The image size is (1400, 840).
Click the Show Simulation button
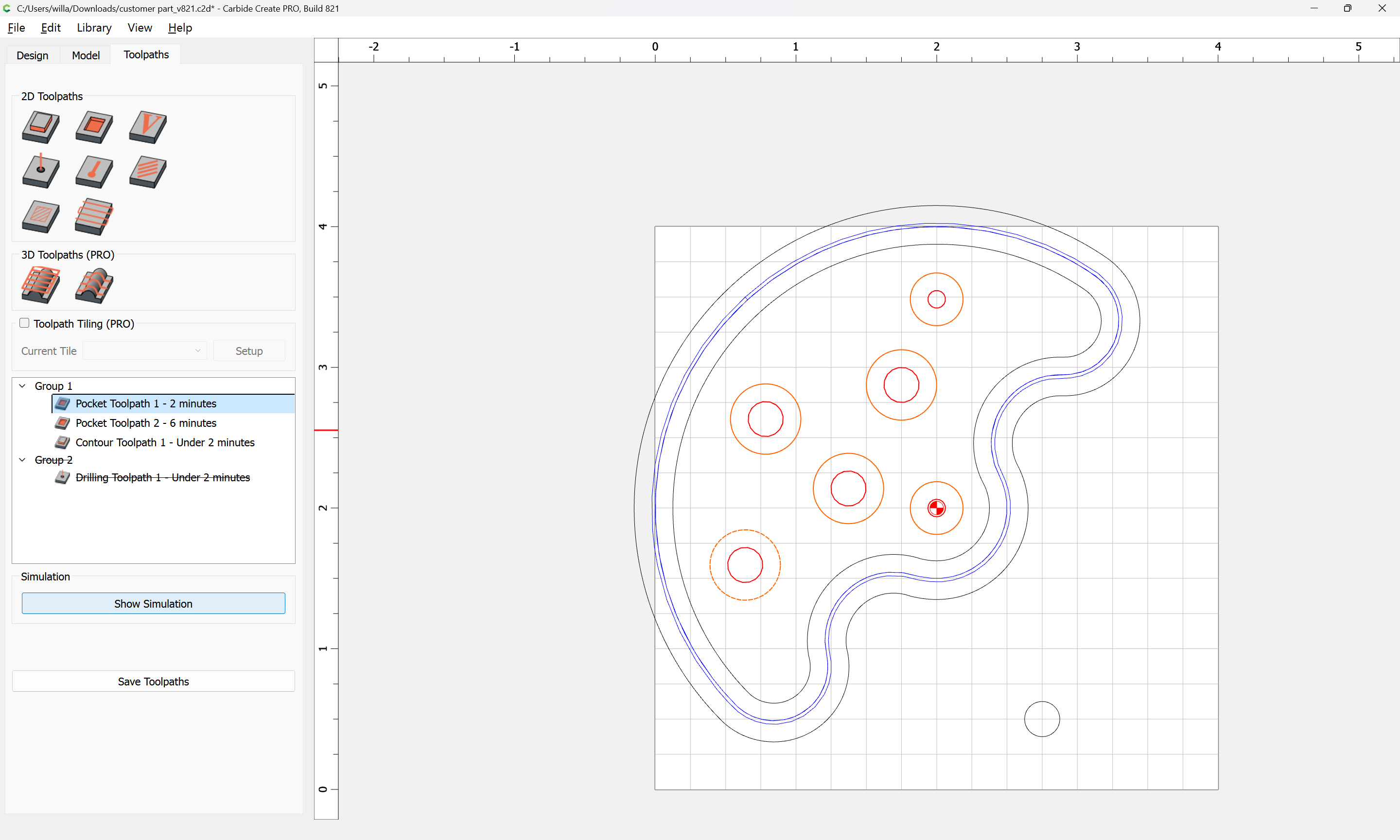(x=153, y=603)
